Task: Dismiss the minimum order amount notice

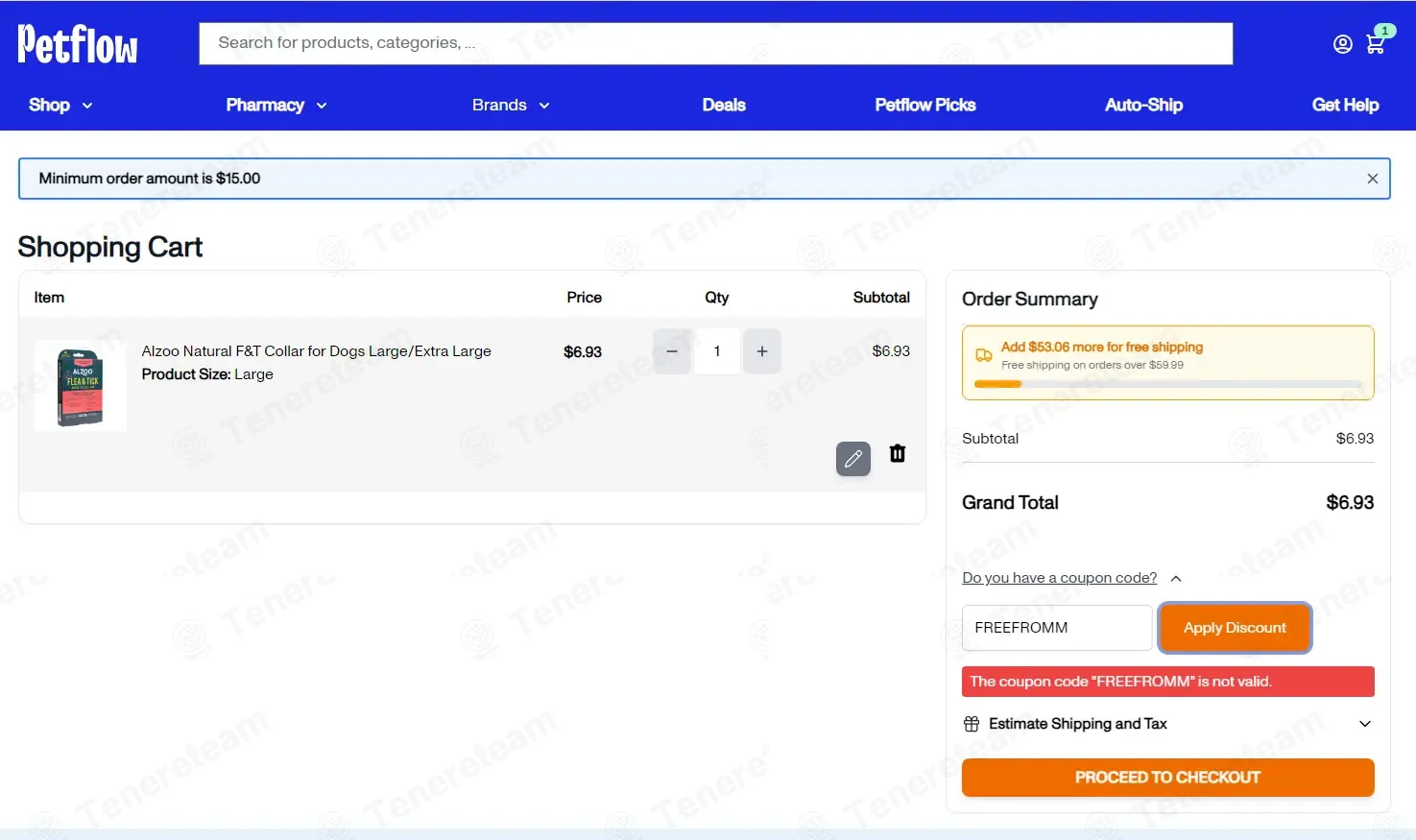Action: click(1372, 179)
